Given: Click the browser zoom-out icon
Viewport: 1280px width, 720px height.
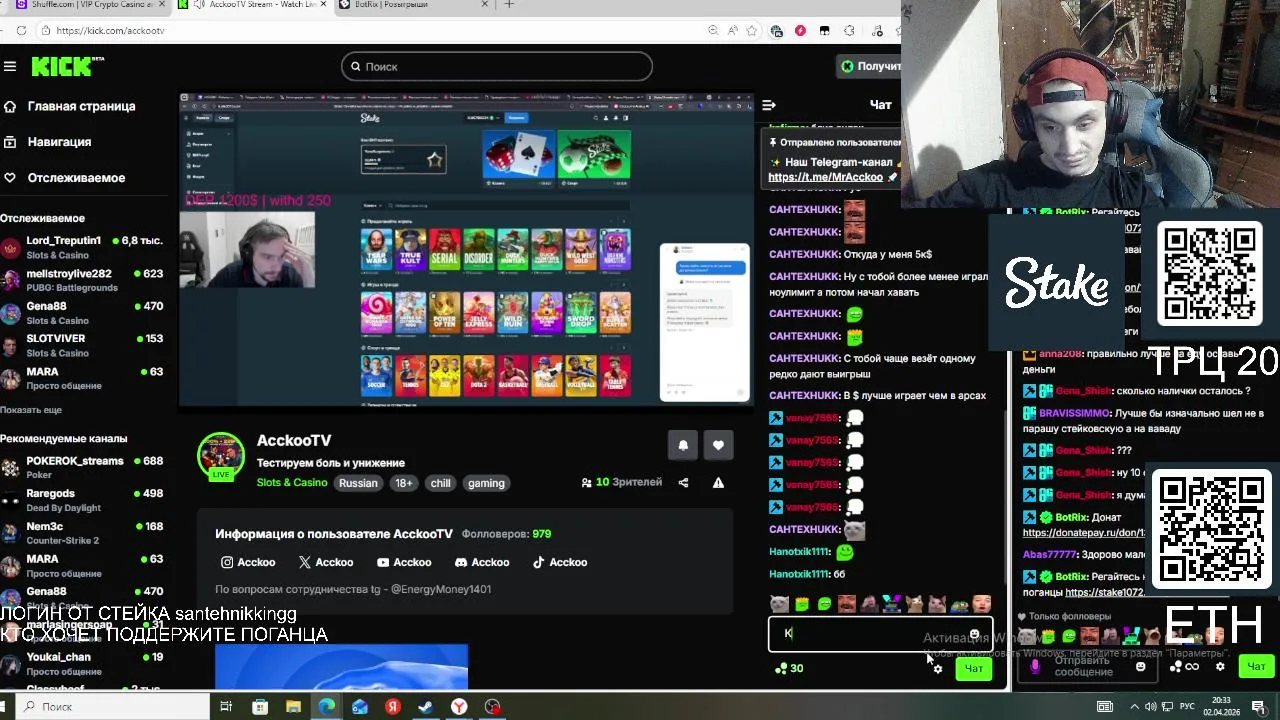Looking at the screenshot, I should 713,31.
